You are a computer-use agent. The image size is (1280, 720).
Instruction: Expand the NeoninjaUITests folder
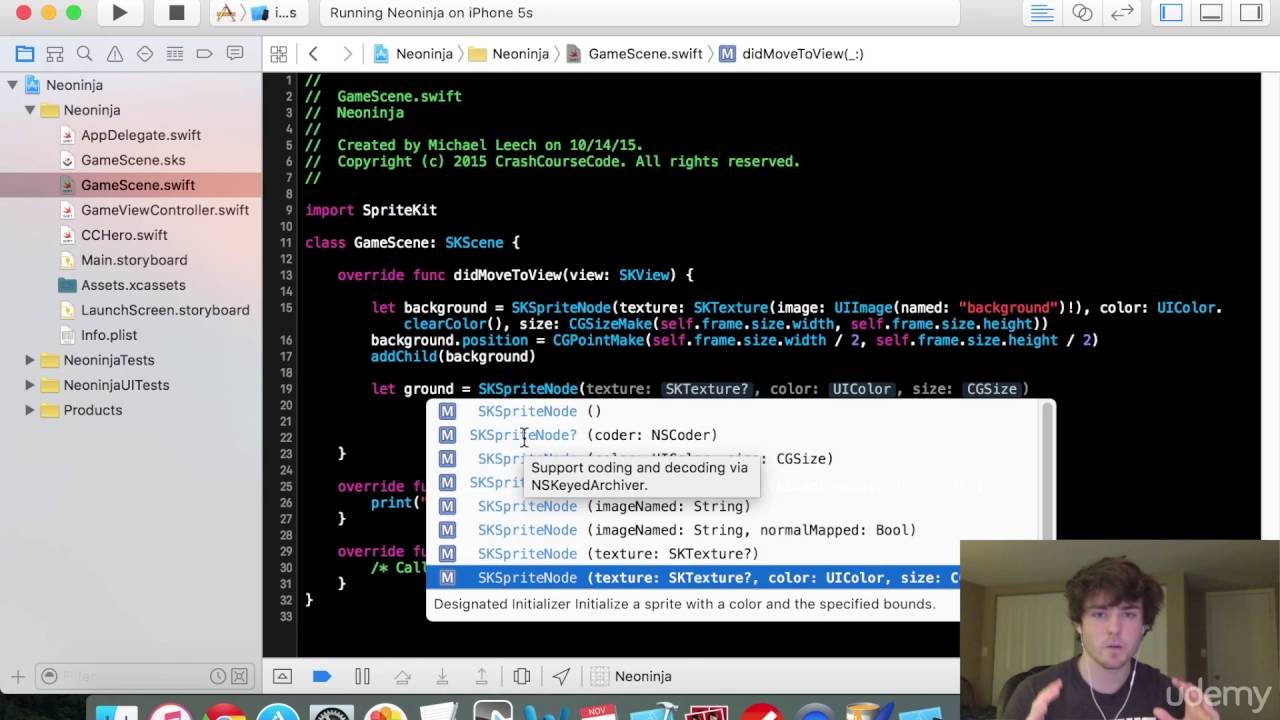30,385
